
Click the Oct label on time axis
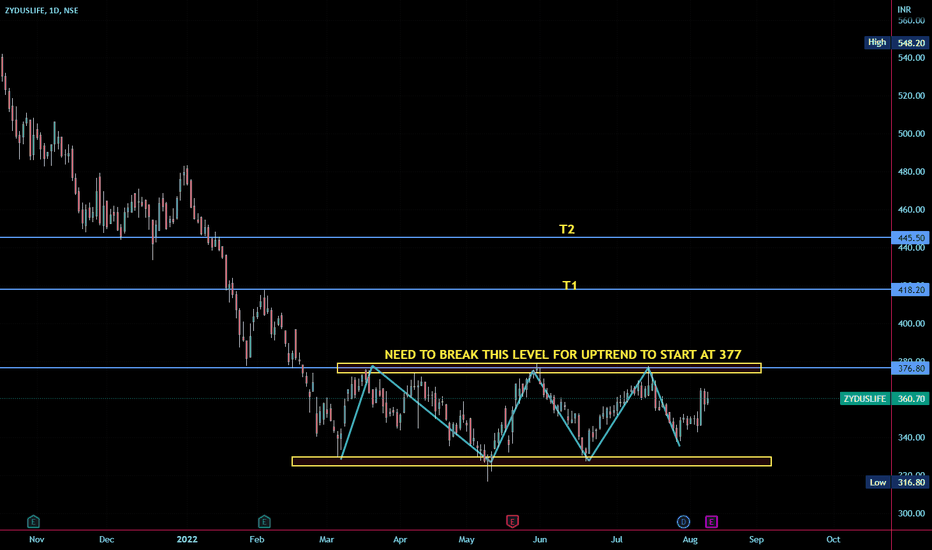[833, 540]
